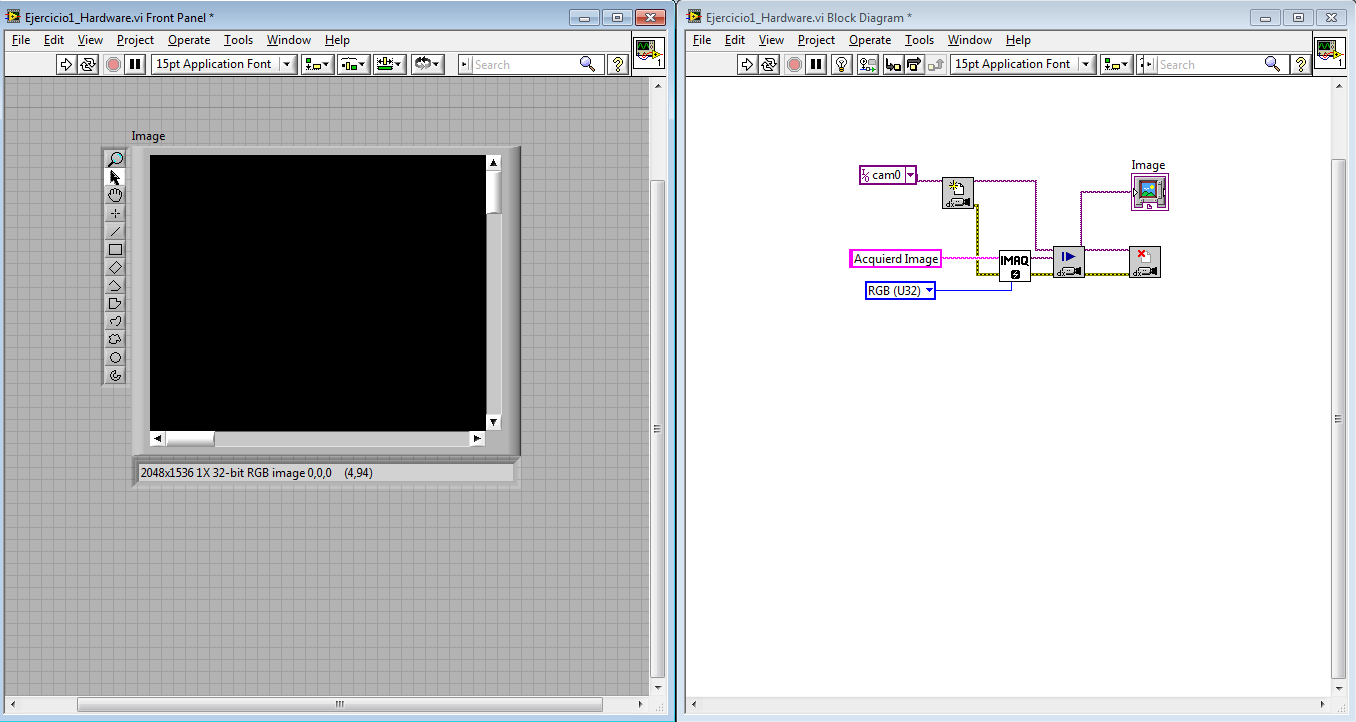1356x722 pixels.
Task: Open font dropdown in Block Diagram toolbar
Action: click(1023, 64)
